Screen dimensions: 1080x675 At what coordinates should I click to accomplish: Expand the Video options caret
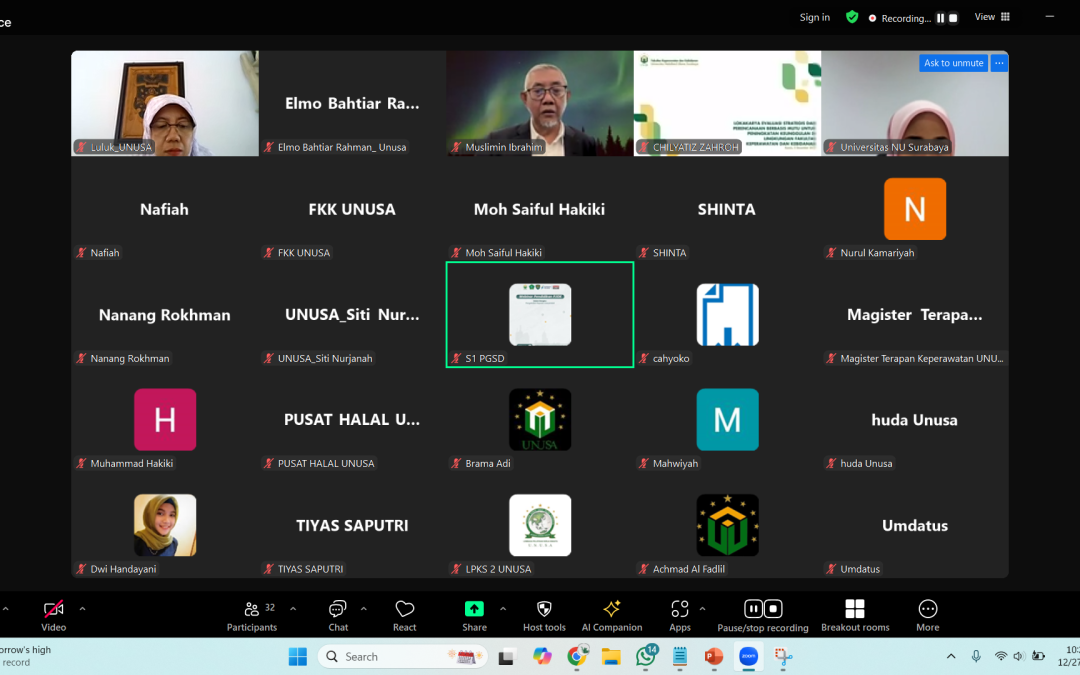pyautogui.click(x=82, y=609)
